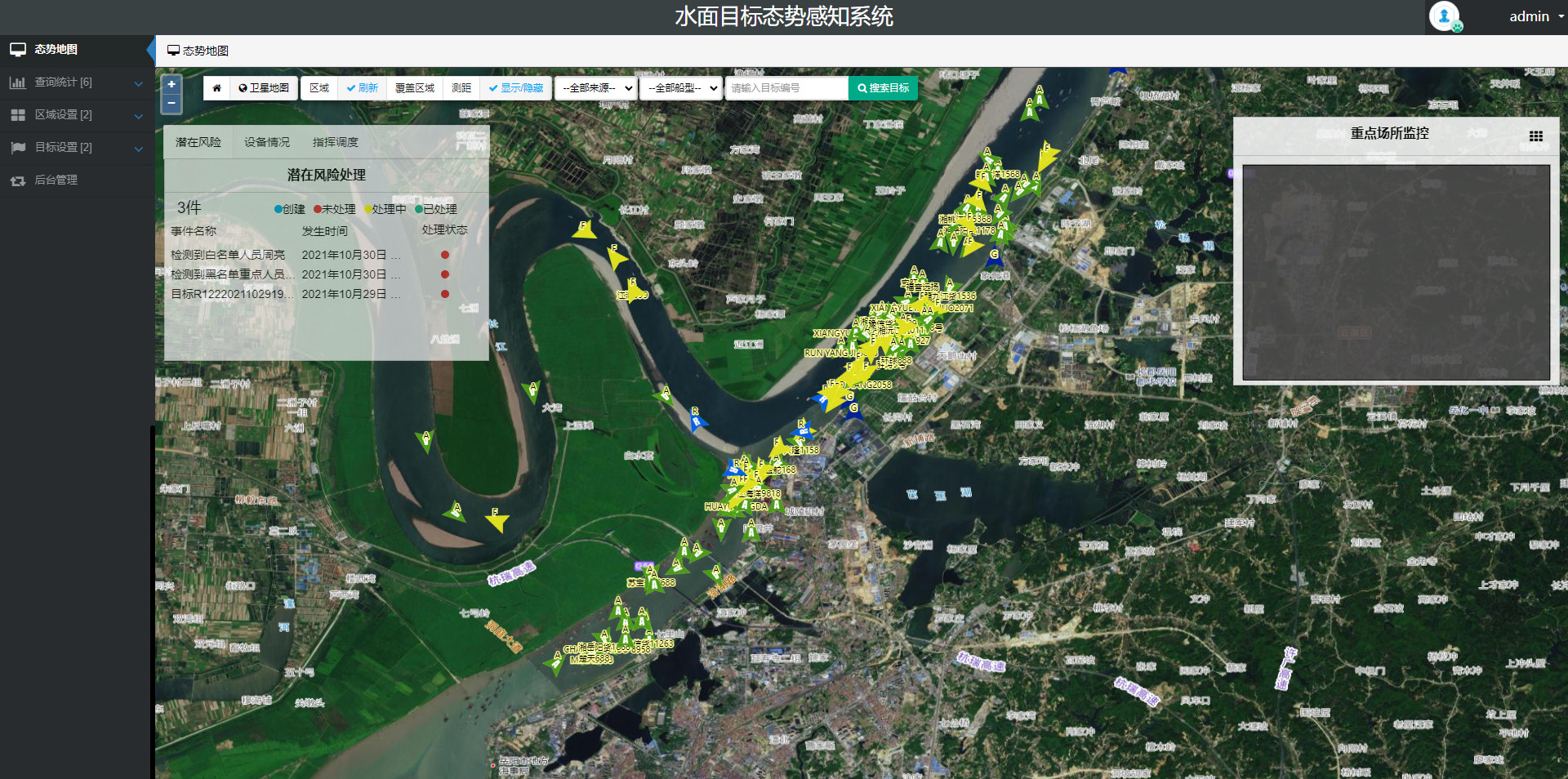1568x779 pixels.
Task: Click the 搜索目标 search button
Action: coord(883,88)
